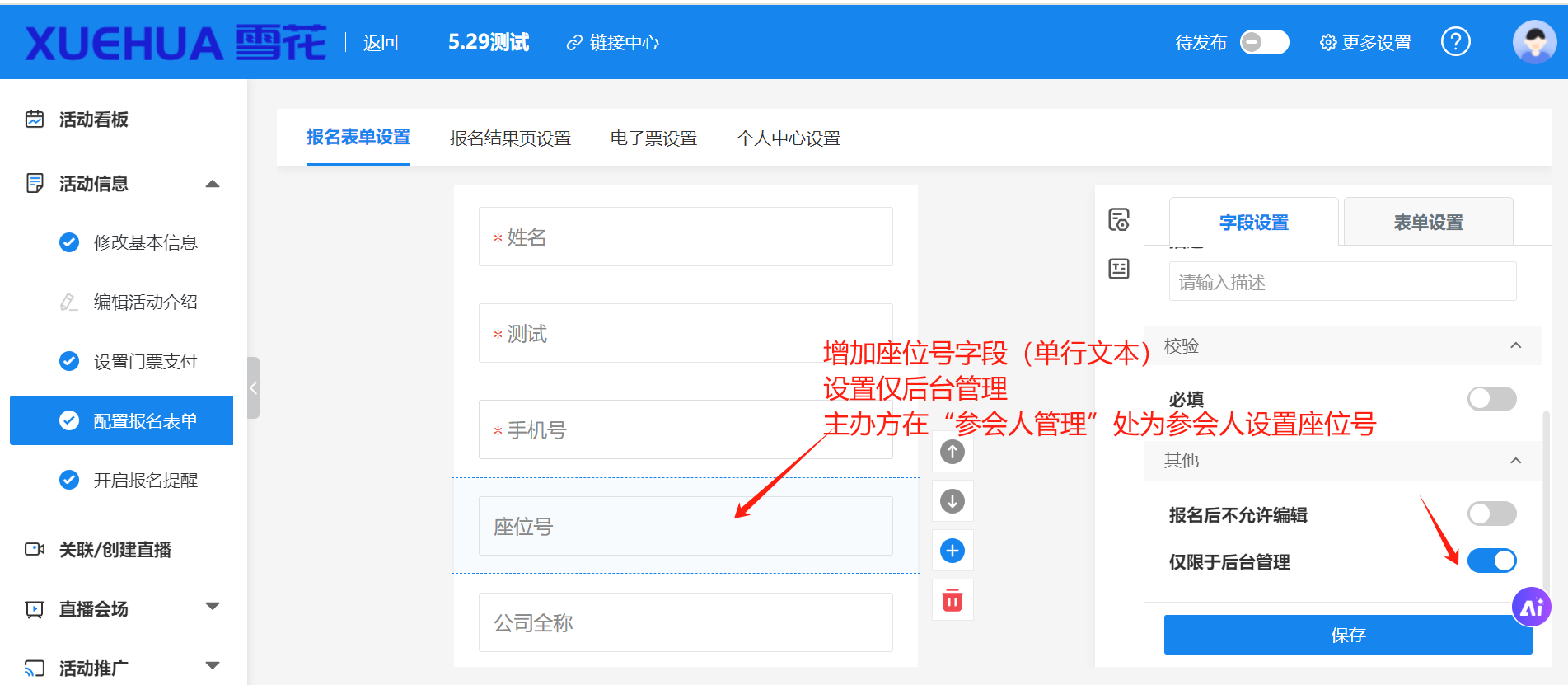
Task: Collapse the sidebar with the left handle
Action: pos(254,388)
